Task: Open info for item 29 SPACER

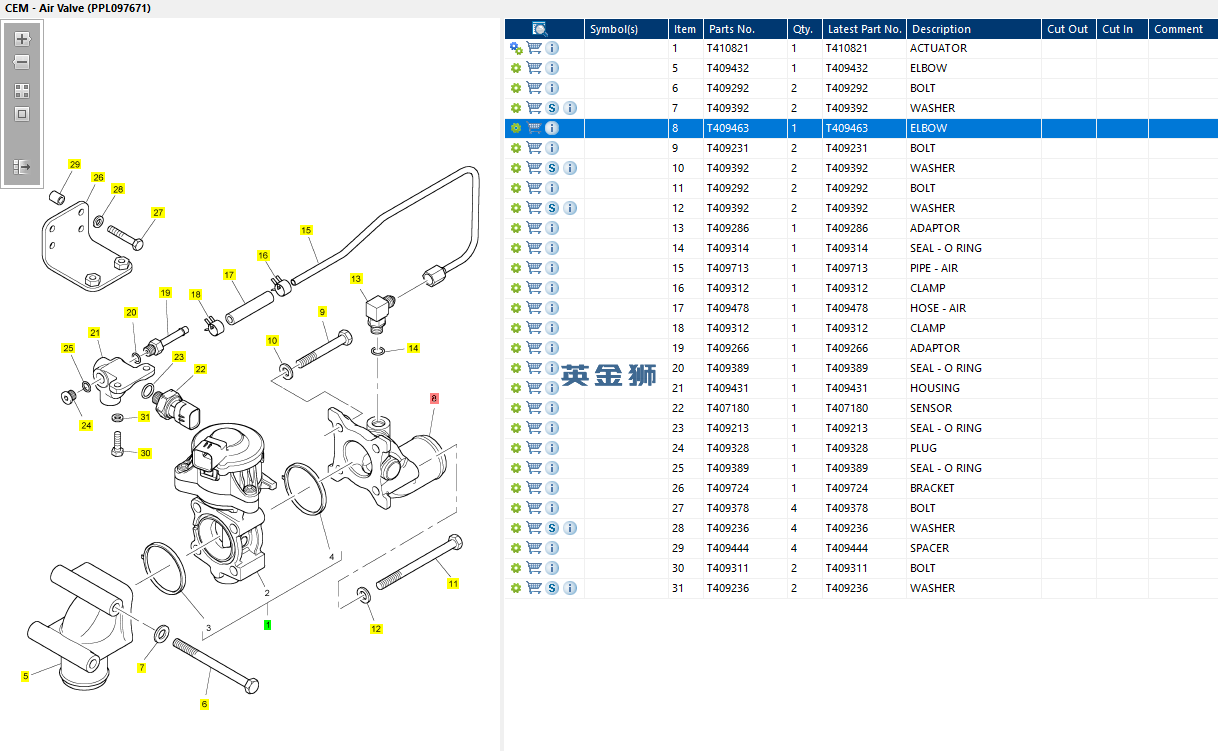Action: tap(552, 548)
